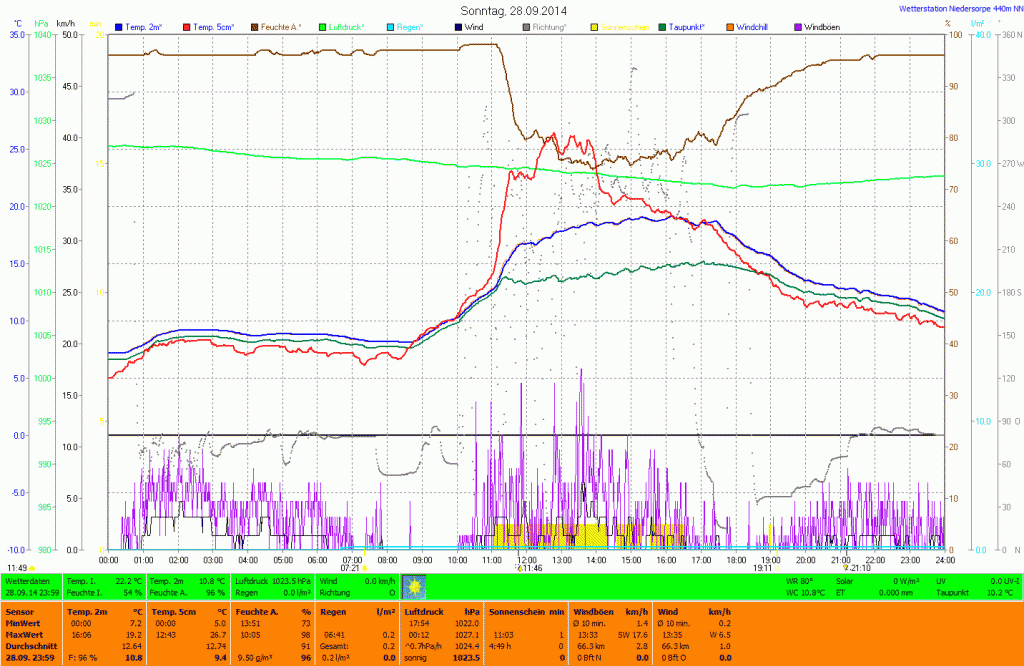Click the blue Temp. 2m legend square
The width and height of the screenshot is (1024, 666).
coord(119,26)
